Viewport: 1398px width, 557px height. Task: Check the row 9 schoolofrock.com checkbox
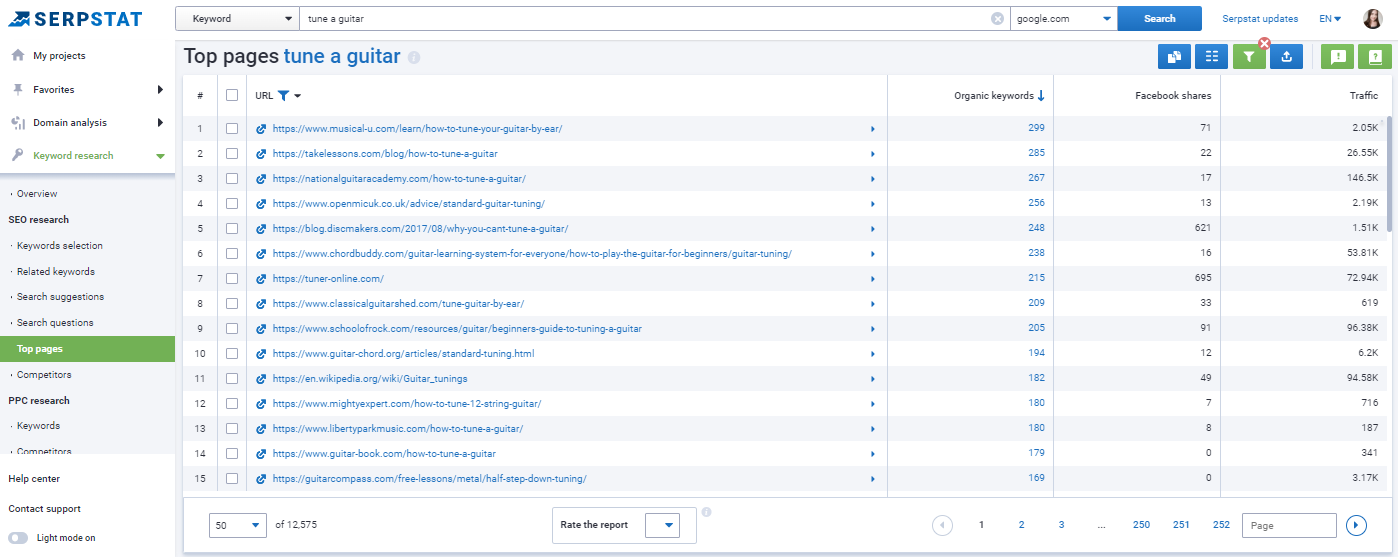[x=232, y=329]
